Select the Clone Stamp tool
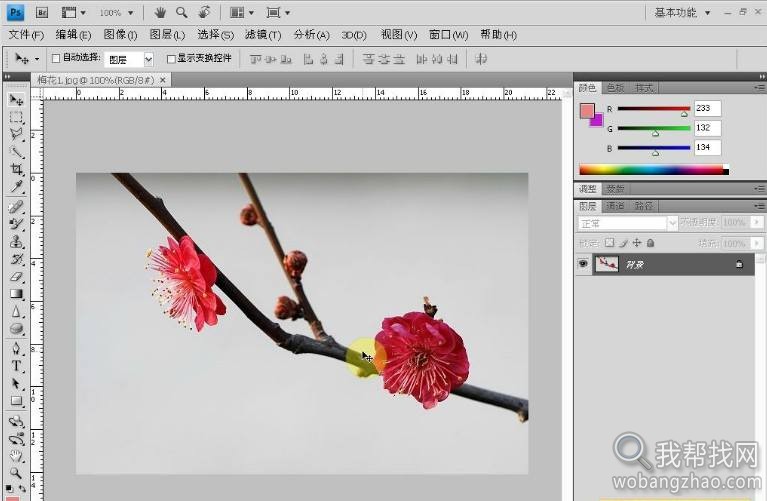The height and width of the screenshot is (501, 767). [x=16, y=242]
